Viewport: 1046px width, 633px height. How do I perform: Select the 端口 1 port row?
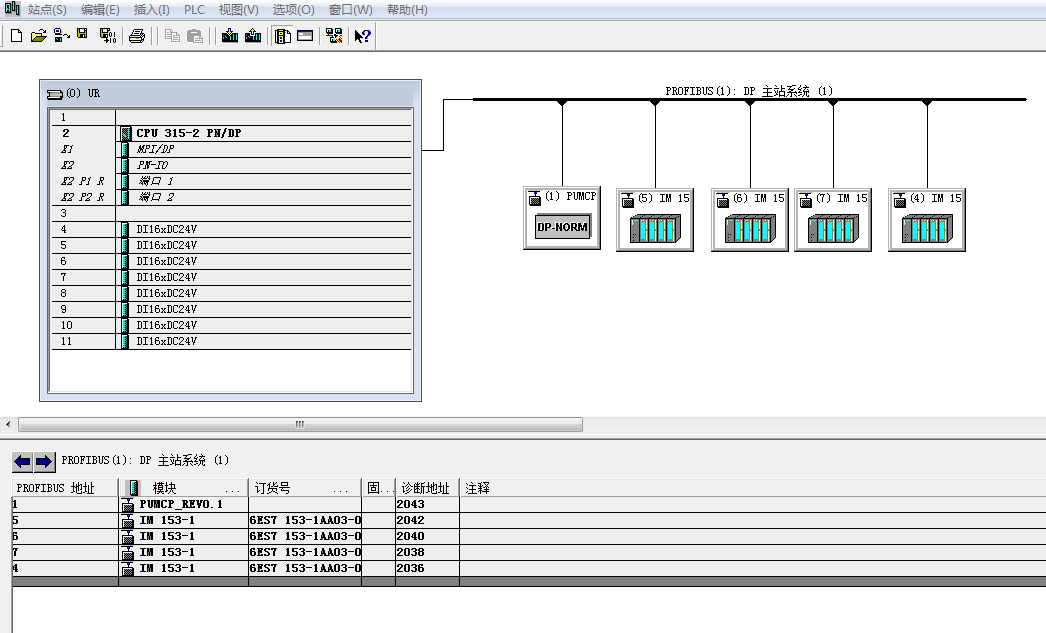(231, 181)
